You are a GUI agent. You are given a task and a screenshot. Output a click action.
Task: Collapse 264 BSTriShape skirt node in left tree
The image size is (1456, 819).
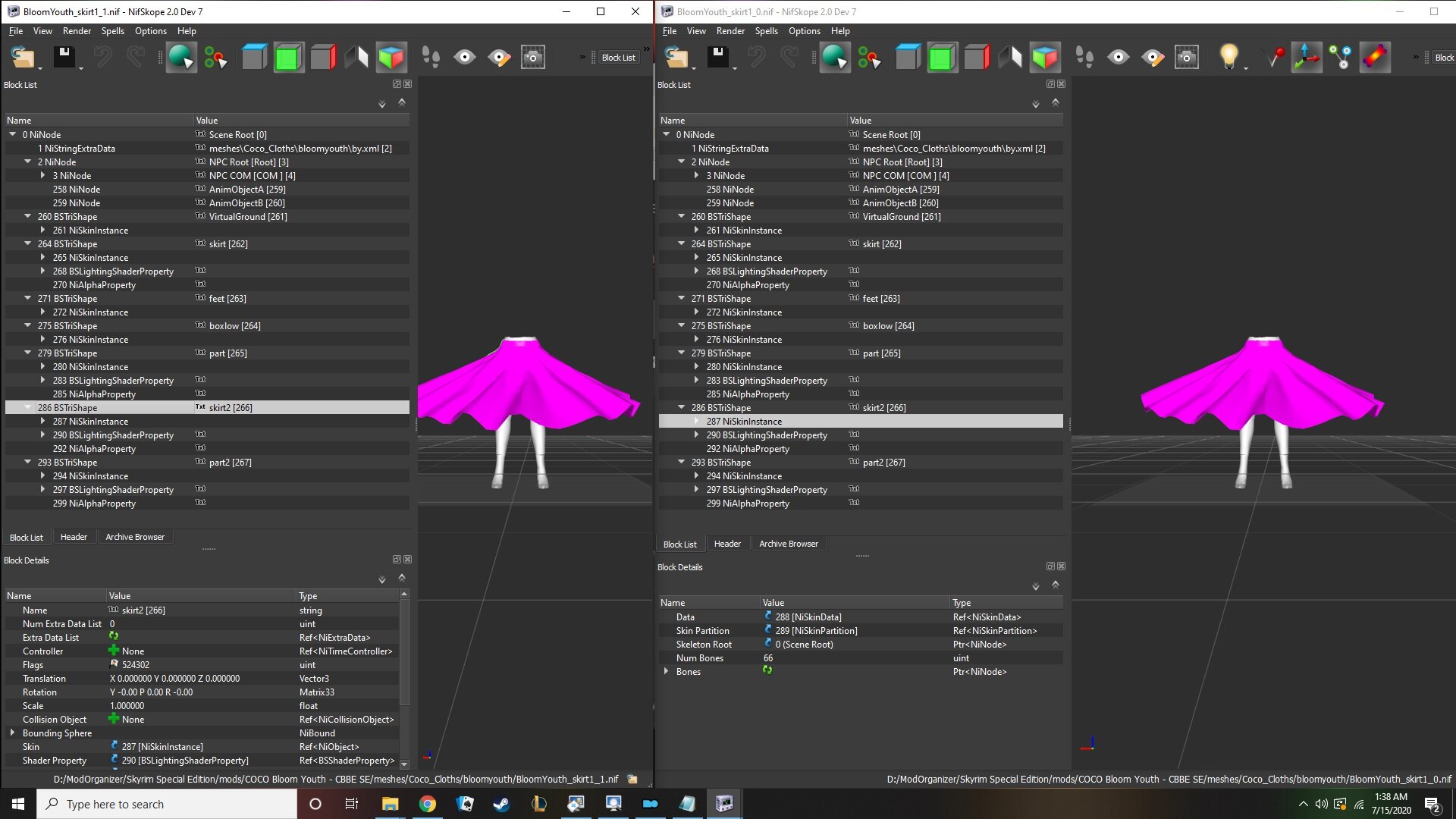click(28, 244)
